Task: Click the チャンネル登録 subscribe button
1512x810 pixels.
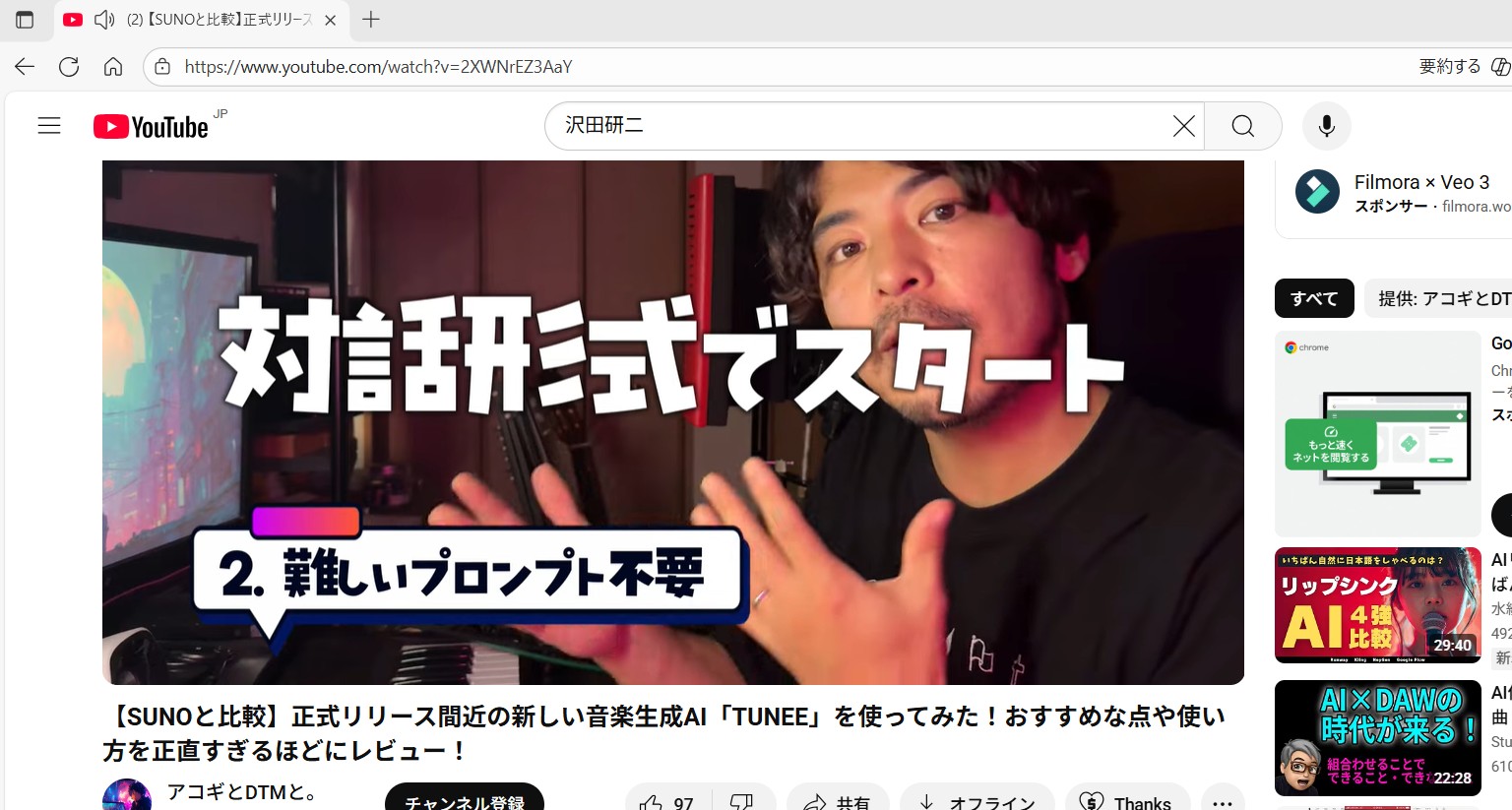Action: (464, 801)
